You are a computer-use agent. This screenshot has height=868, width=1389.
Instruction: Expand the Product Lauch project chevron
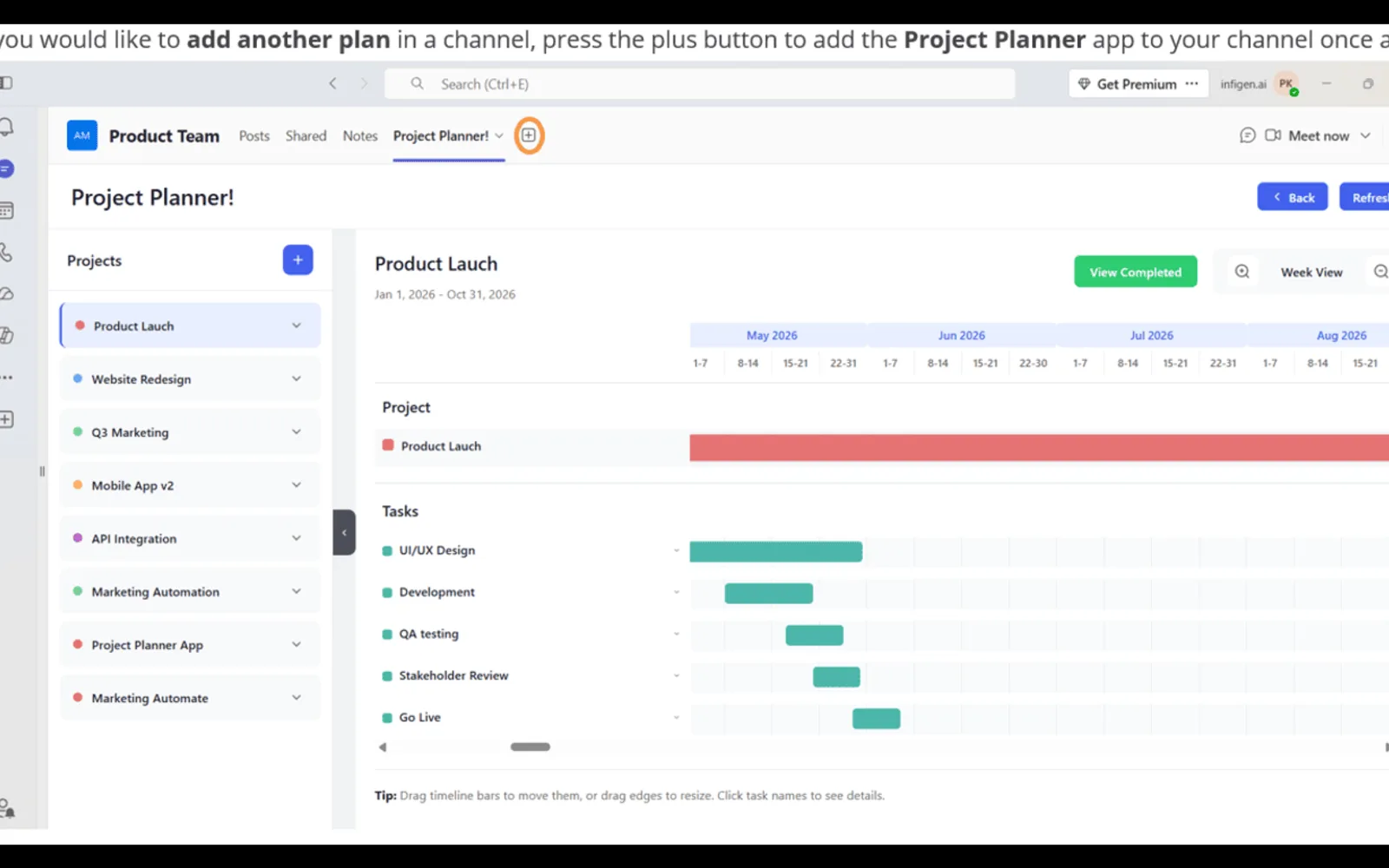296,325
